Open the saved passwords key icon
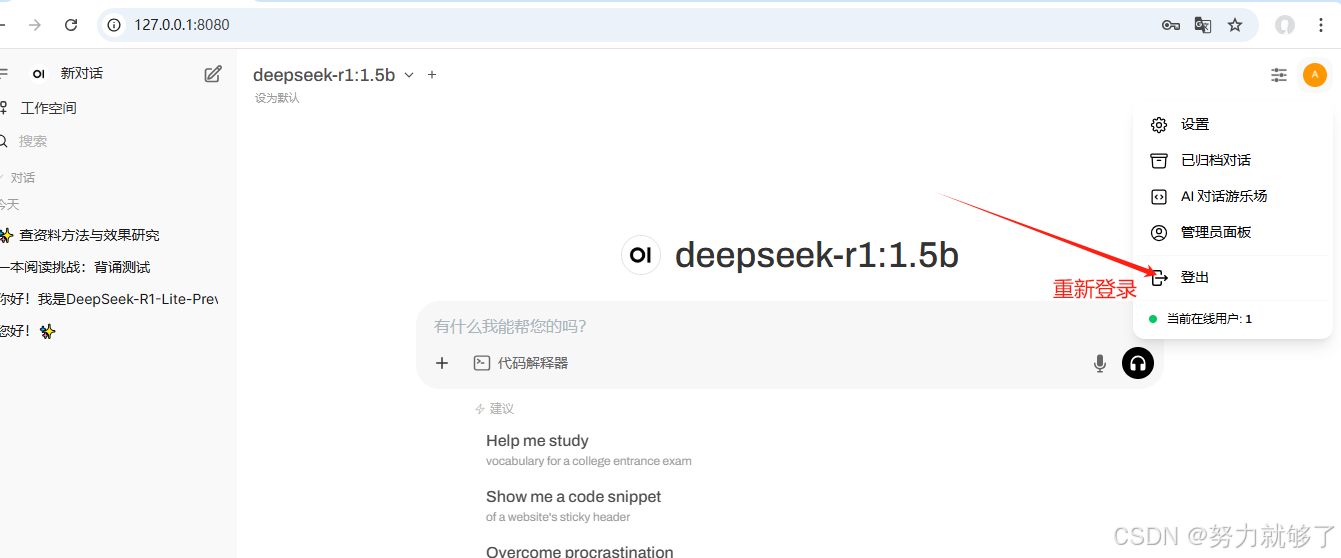This screenshot has height=558, width=1341. pyautogui.click(x=1171, y=25)
